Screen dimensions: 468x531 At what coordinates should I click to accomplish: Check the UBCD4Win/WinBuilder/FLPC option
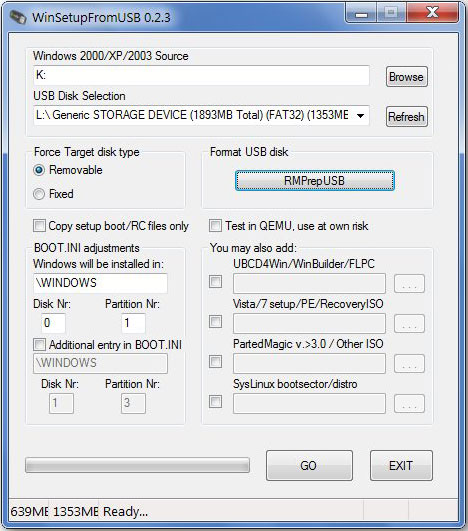click(x=215, y=281)
